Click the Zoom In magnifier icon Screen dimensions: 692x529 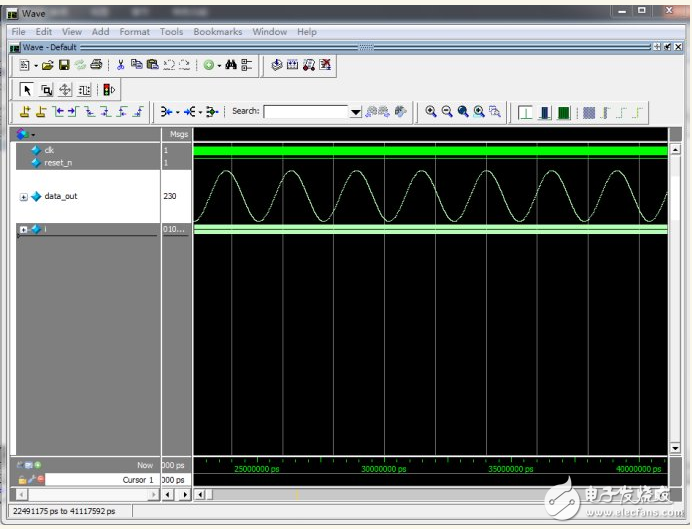[431, 112]
